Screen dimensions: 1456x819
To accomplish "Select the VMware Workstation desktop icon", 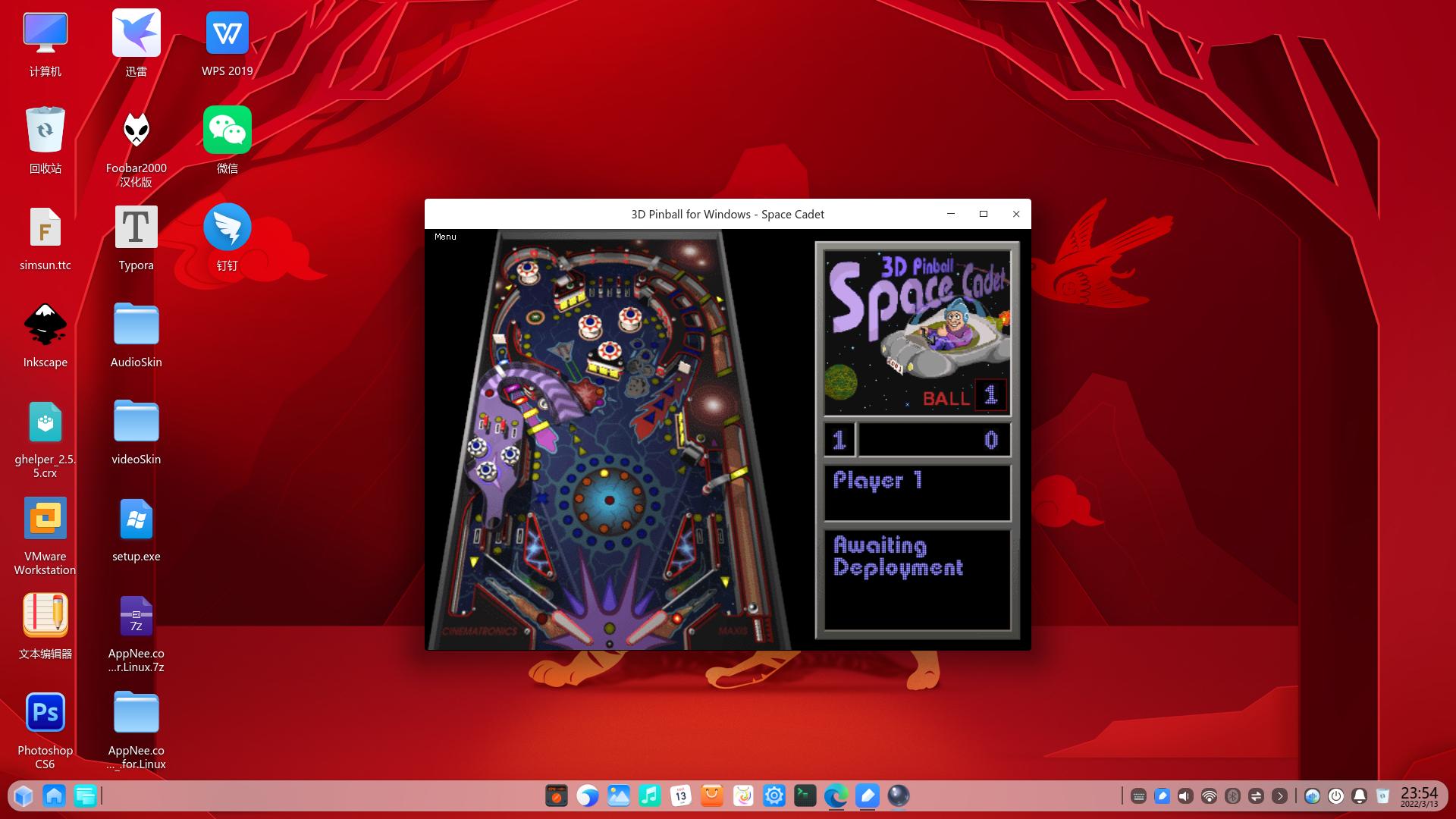I will pyautogui.click(x=45, y=535).
